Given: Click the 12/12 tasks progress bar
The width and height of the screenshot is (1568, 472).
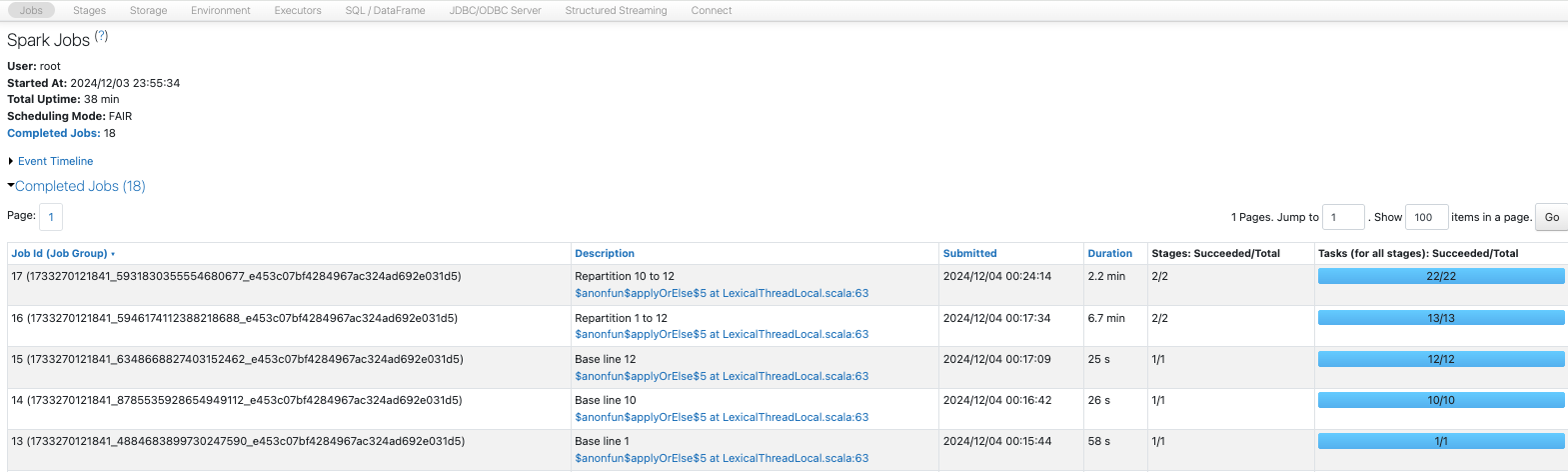Looking at the screenshot, I should coord(1441,359).
